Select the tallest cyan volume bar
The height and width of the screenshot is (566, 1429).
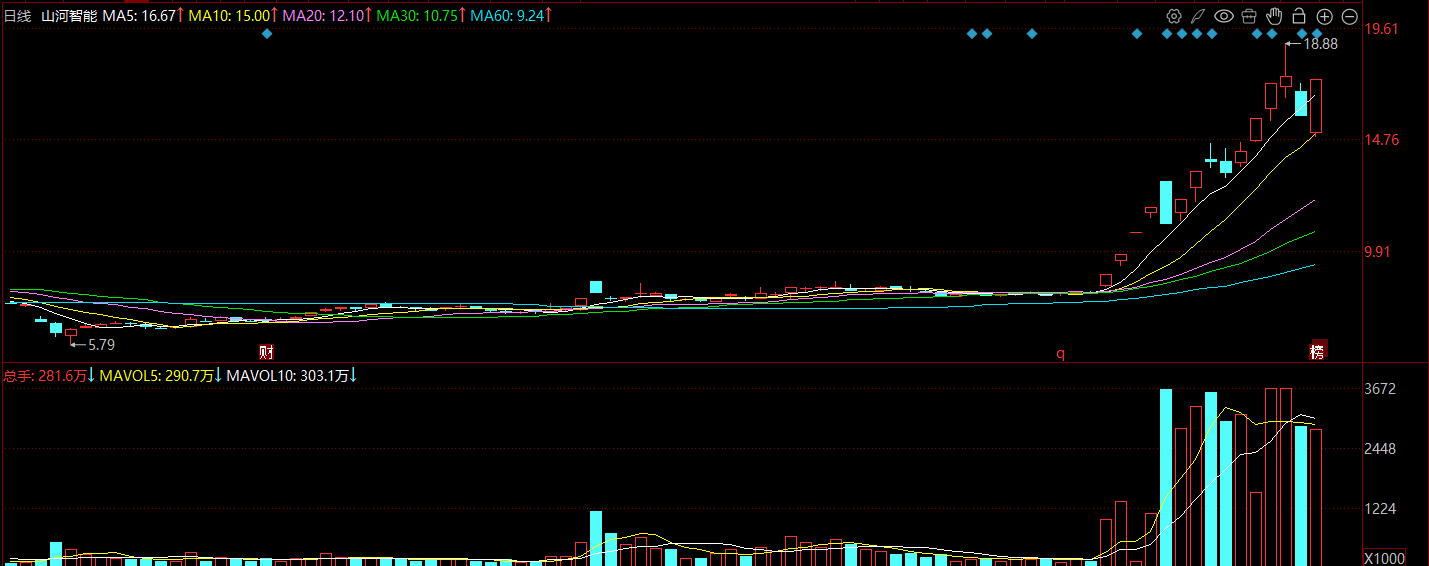pyautogui.click(x=1166, y=477)
